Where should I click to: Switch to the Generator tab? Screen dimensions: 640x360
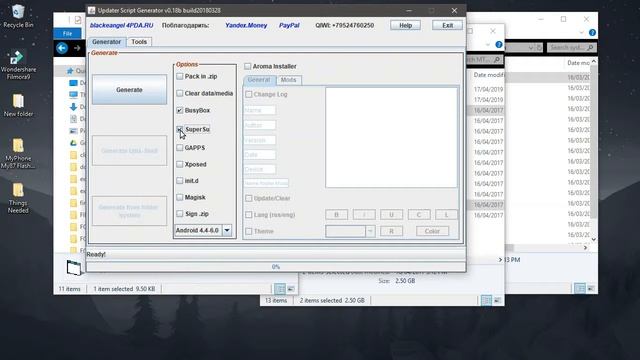coord(107,42)
